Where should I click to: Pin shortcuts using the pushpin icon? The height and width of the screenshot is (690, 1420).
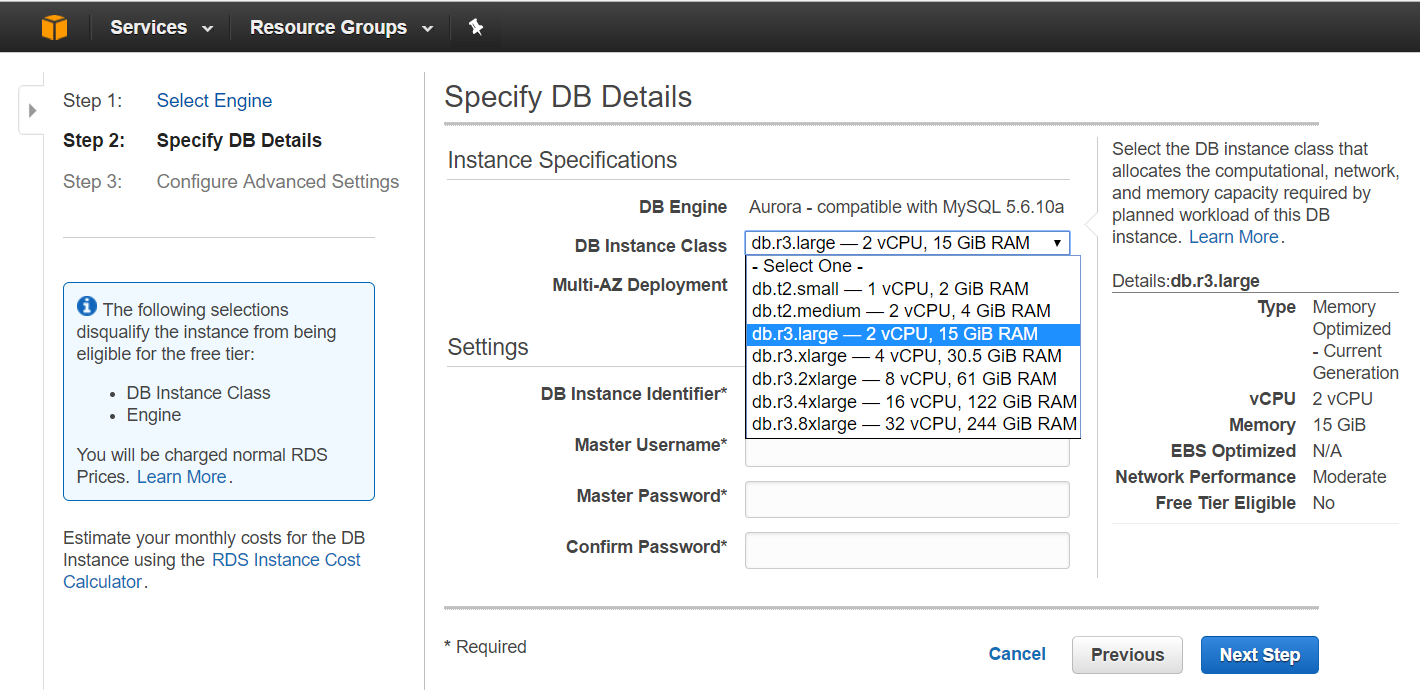pos(476,27)
